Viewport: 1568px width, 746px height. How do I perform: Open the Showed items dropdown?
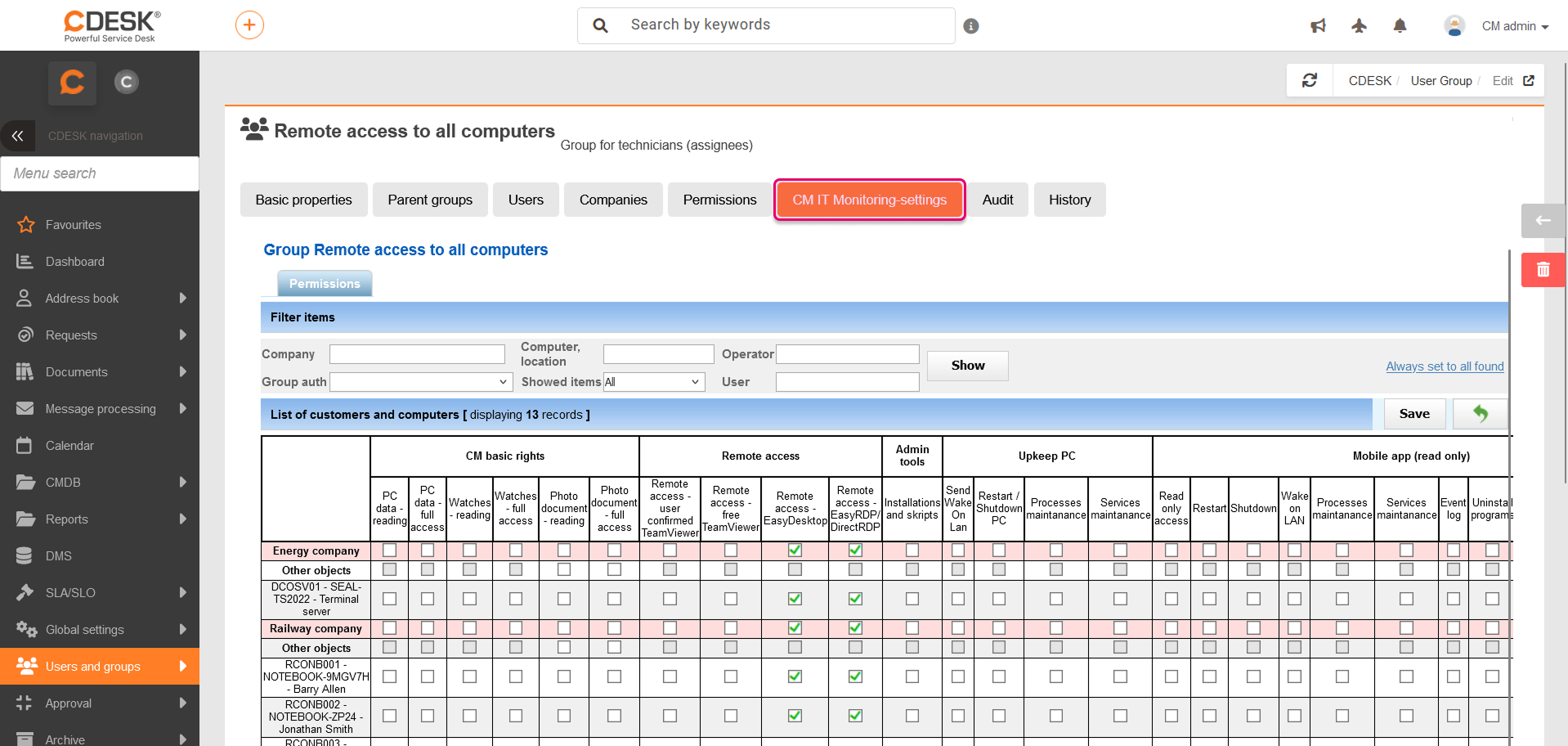(x=653, y=382)
